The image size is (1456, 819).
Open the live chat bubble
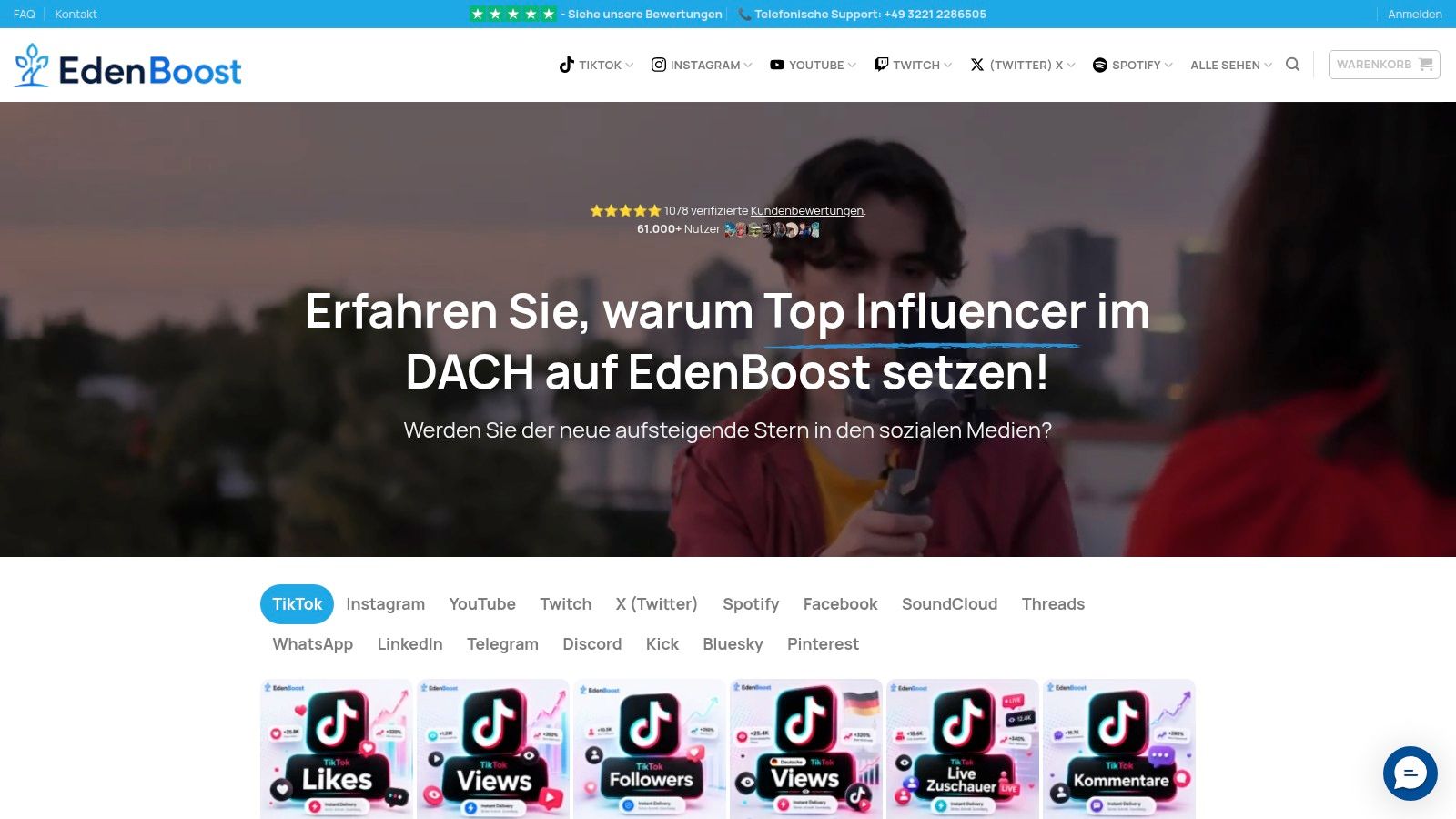point(1410,773)
